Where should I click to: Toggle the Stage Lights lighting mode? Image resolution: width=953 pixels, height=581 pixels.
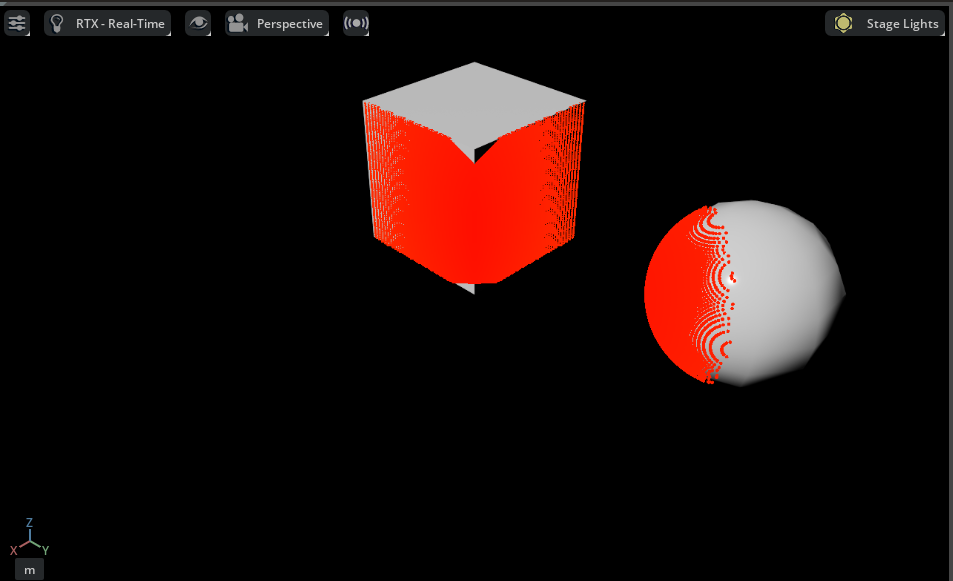(x=885, y=22)
